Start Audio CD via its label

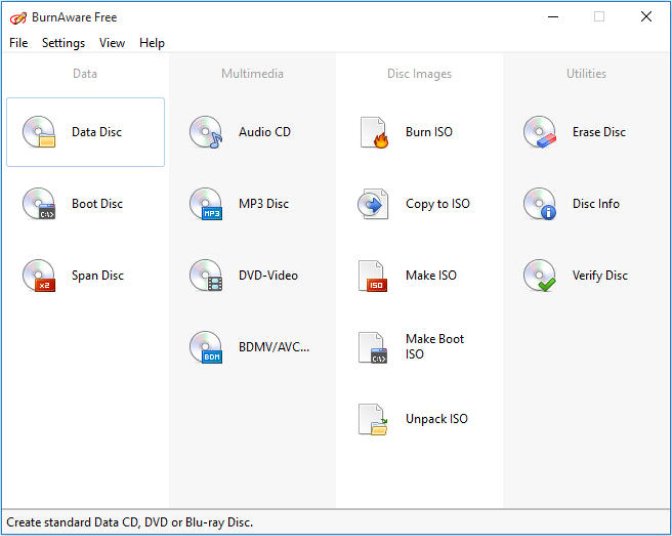coord(265,132)
